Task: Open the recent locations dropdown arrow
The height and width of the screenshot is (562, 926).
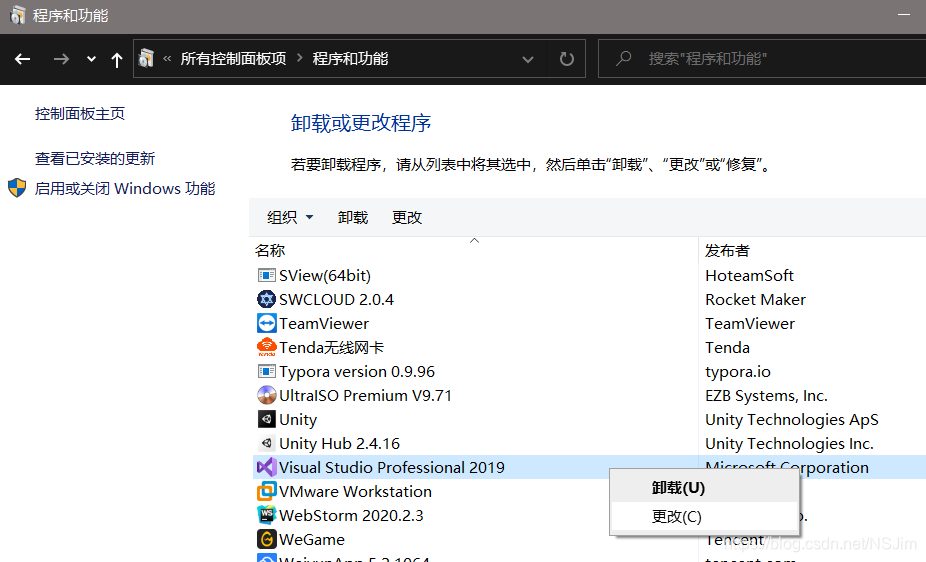Action: click(x=91, y=59)
